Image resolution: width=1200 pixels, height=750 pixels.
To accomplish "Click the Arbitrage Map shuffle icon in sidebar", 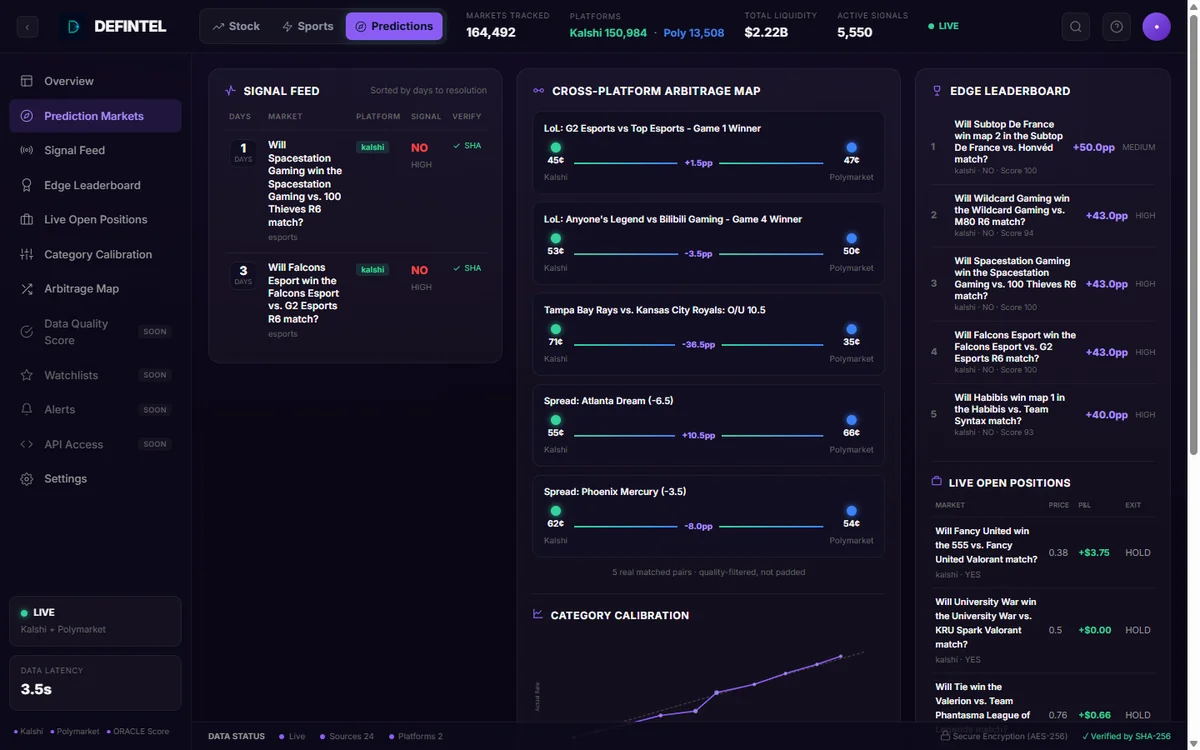I will tap(27, 289).
